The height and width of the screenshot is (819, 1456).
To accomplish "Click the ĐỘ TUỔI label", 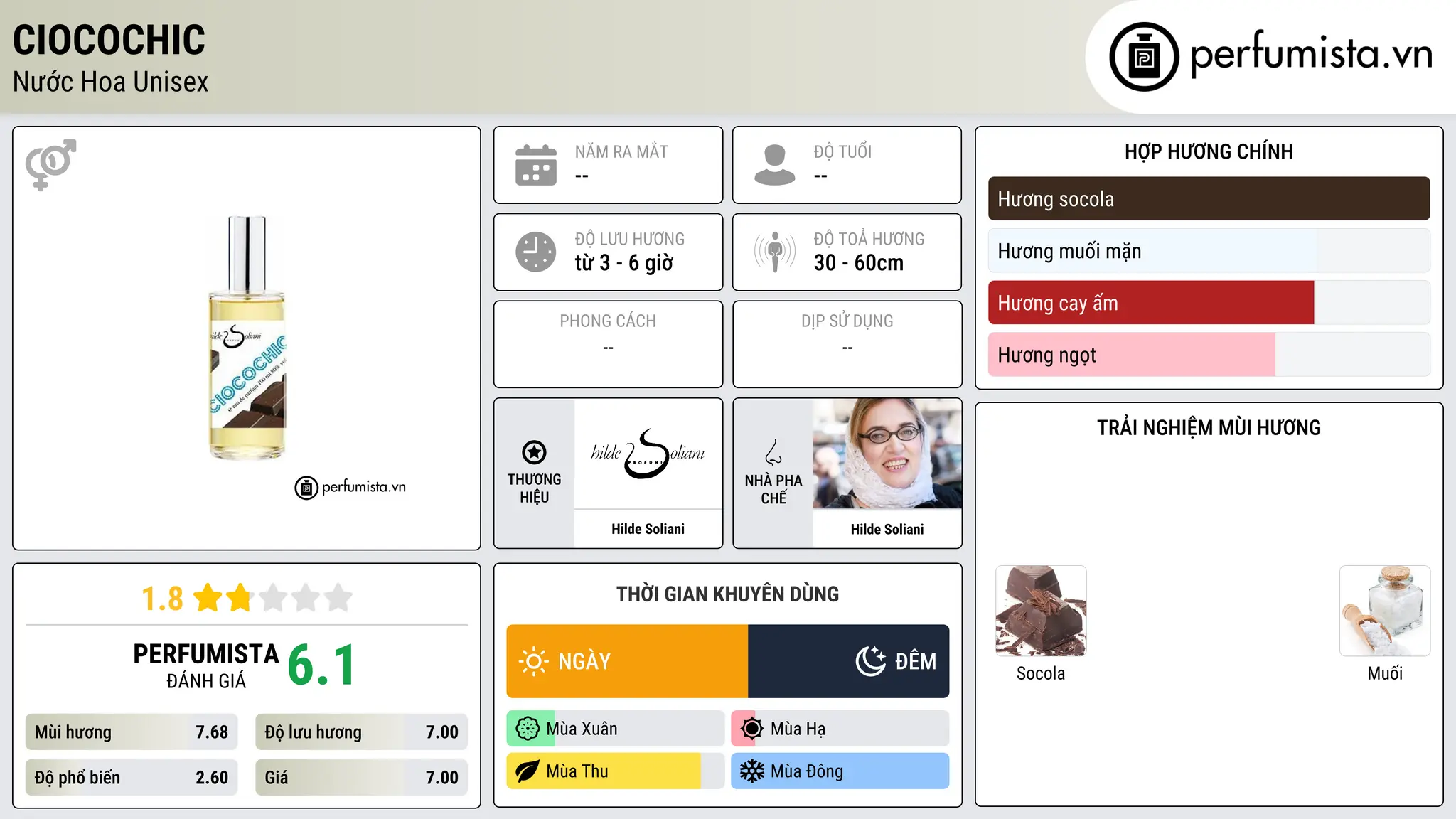I will click(842, 151).
